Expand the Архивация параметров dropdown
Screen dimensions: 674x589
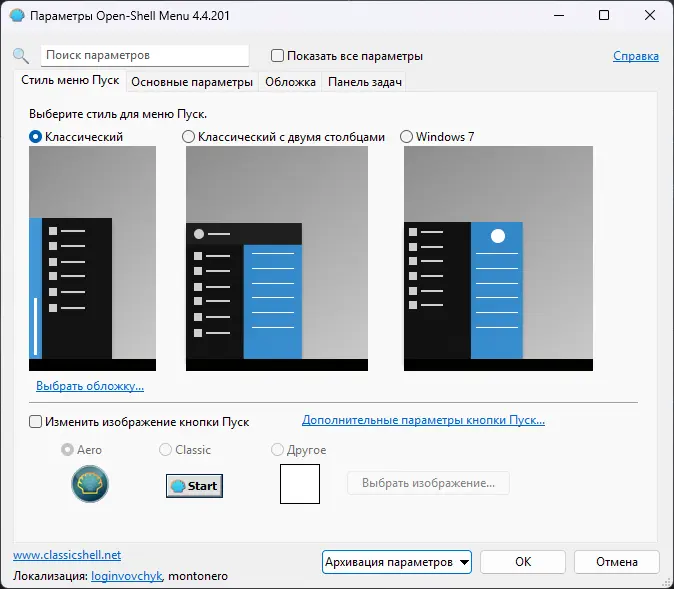click(x=396, y=562)
